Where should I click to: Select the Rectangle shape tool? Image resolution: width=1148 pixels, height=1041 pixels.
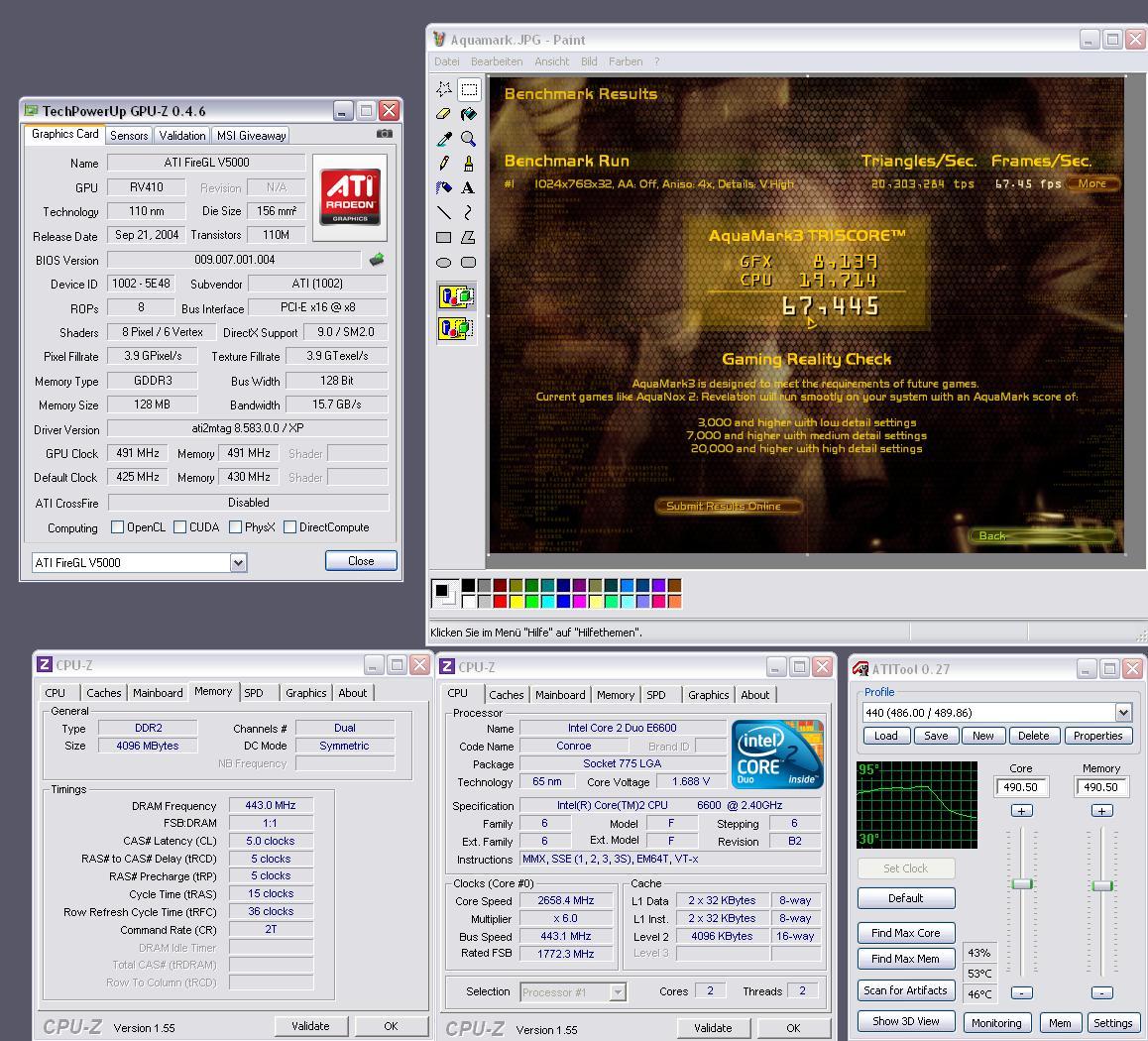coord(444,237)
